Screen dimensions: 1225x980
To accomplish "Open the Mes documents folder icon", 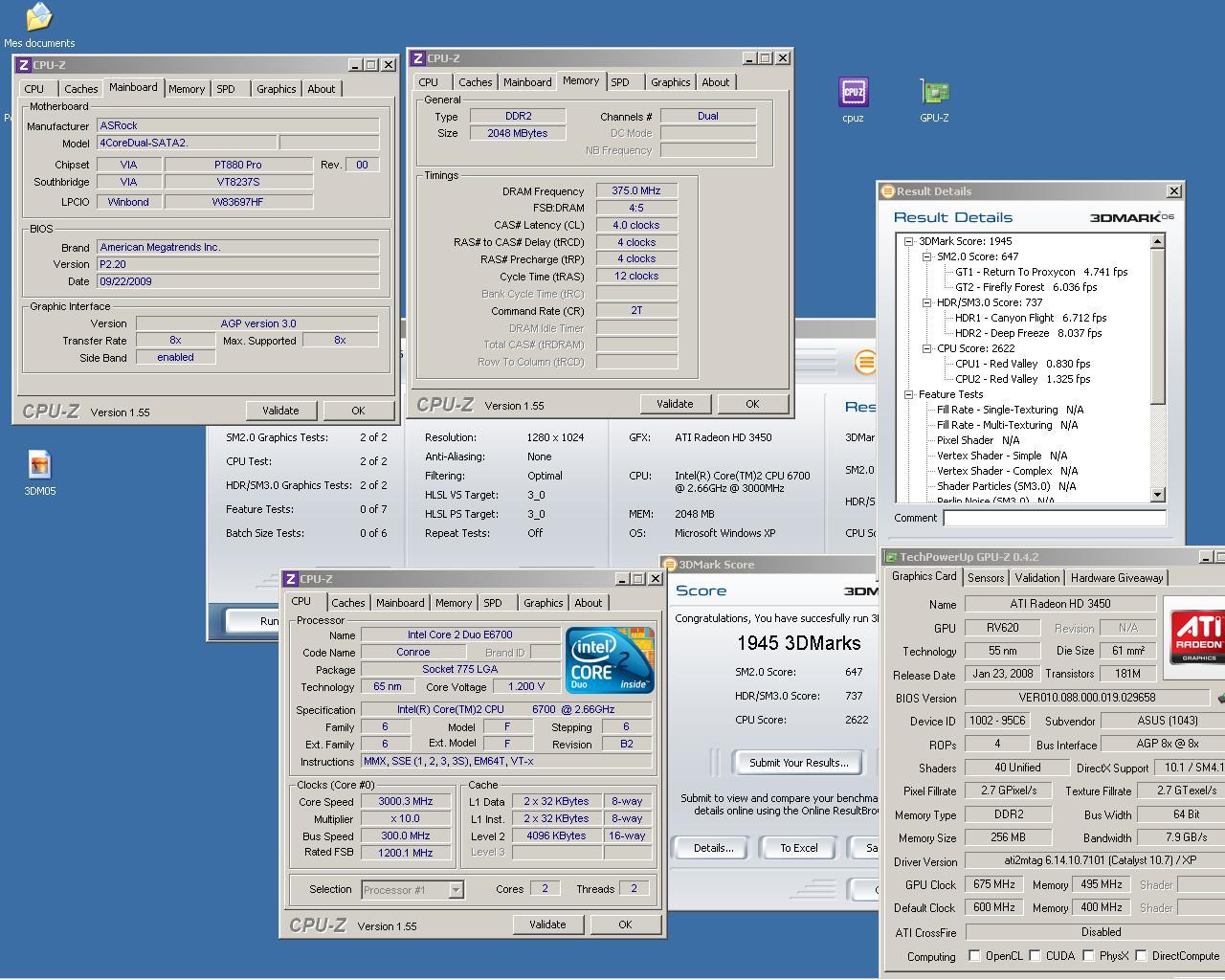I will (38, 17).
